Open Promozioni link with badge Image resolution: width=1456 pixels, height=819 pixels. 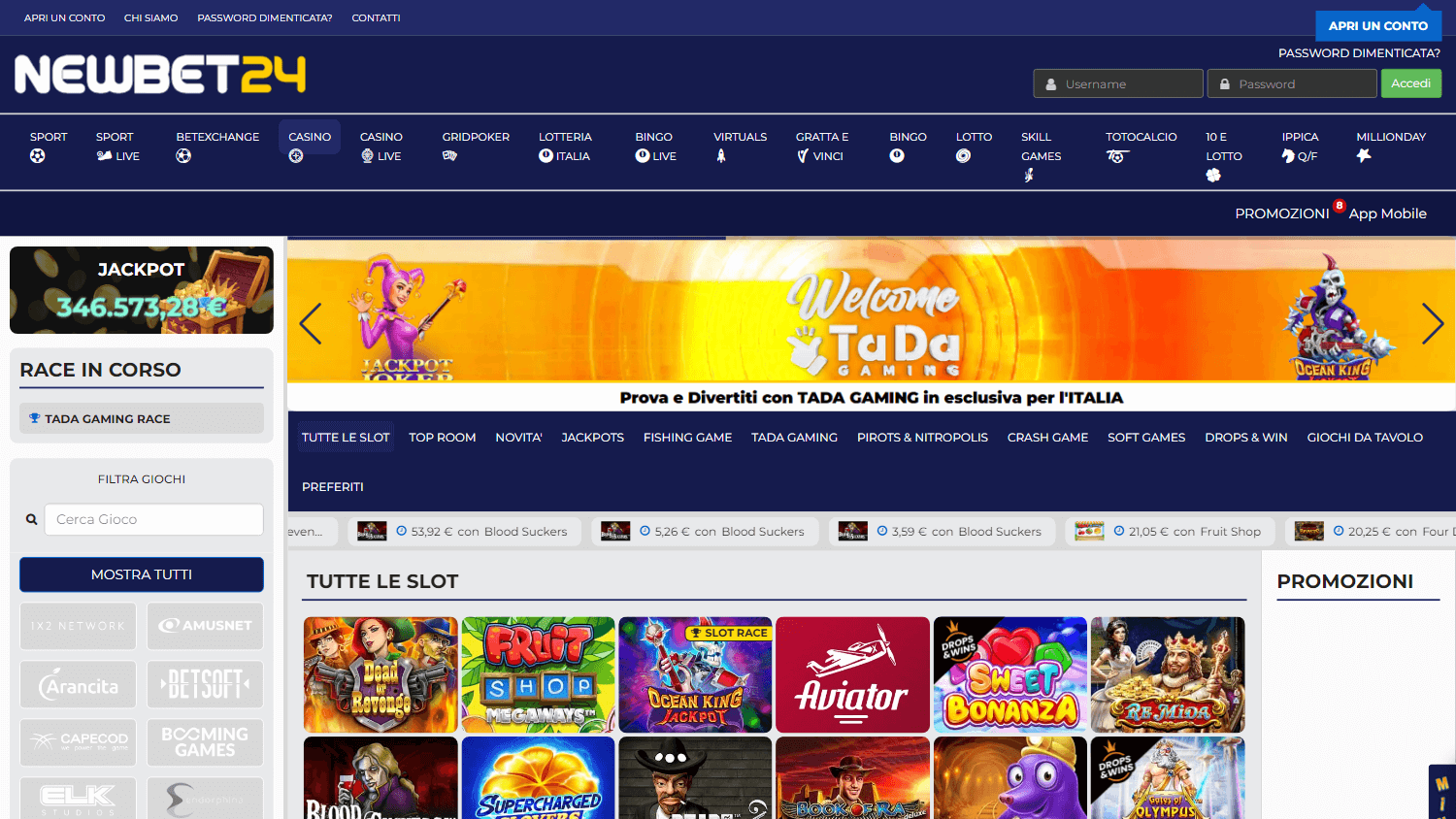[x=1282, y=213]
